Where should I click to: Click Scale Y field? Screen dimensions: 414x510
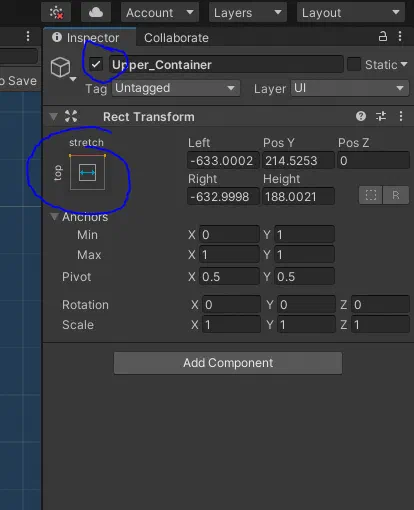click(306, 325)
